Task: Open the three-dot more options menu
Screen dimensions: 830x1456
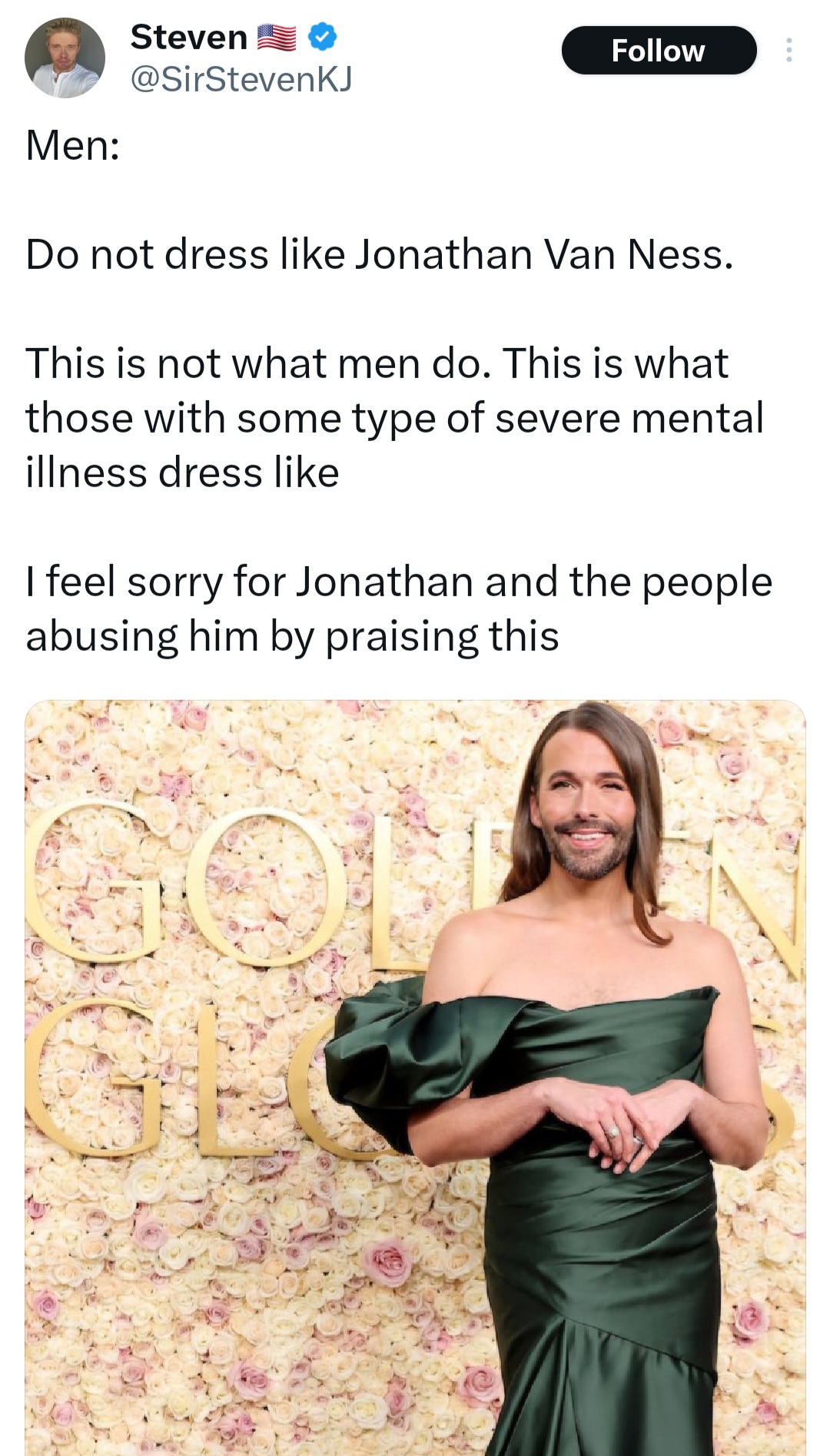Action: click(x=788, y=50)
